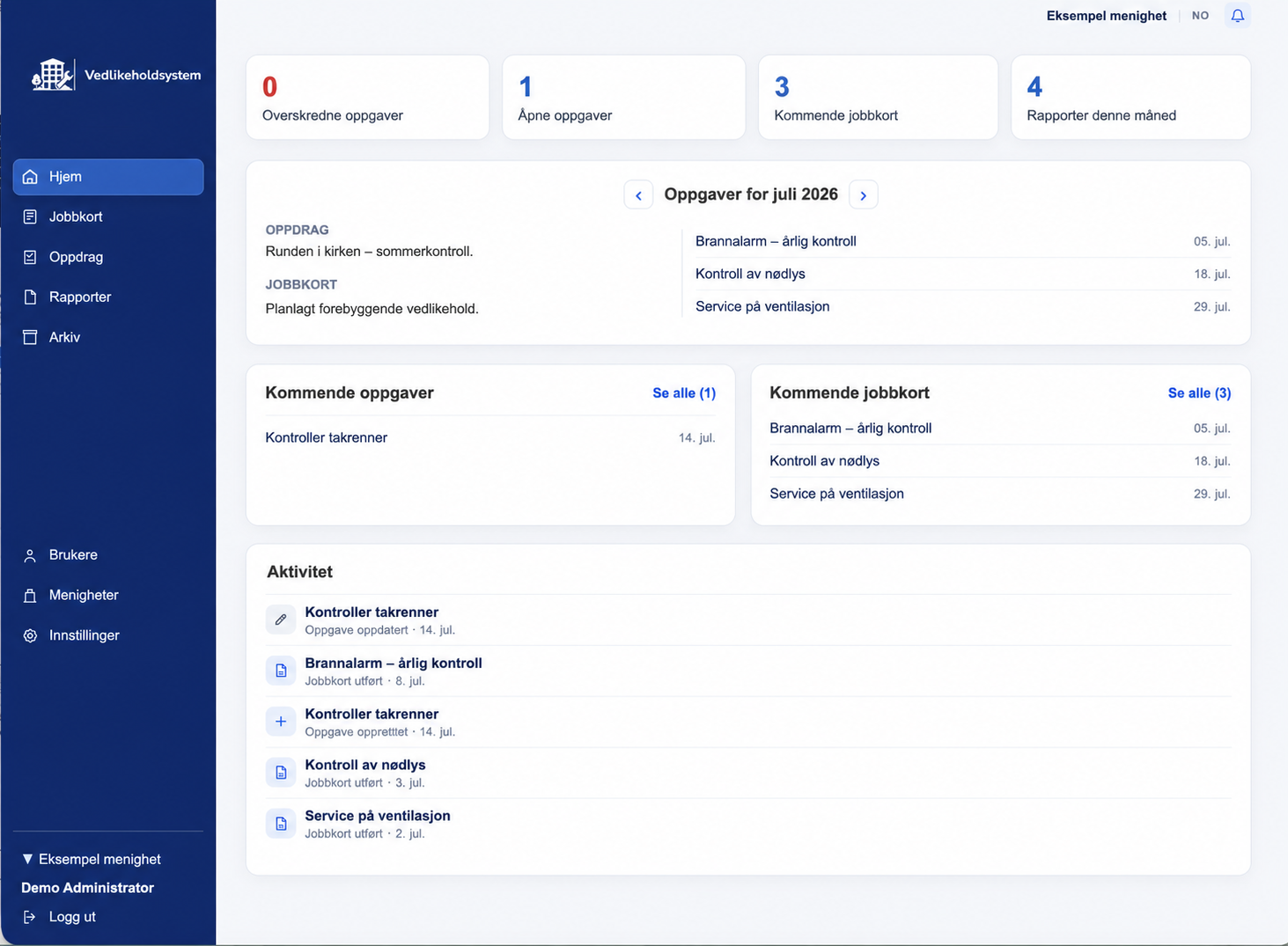The width and height of the screenshot is (1288, 946).
Task: Open the Rapporter denne måned card
Action: pos(1130,98)
